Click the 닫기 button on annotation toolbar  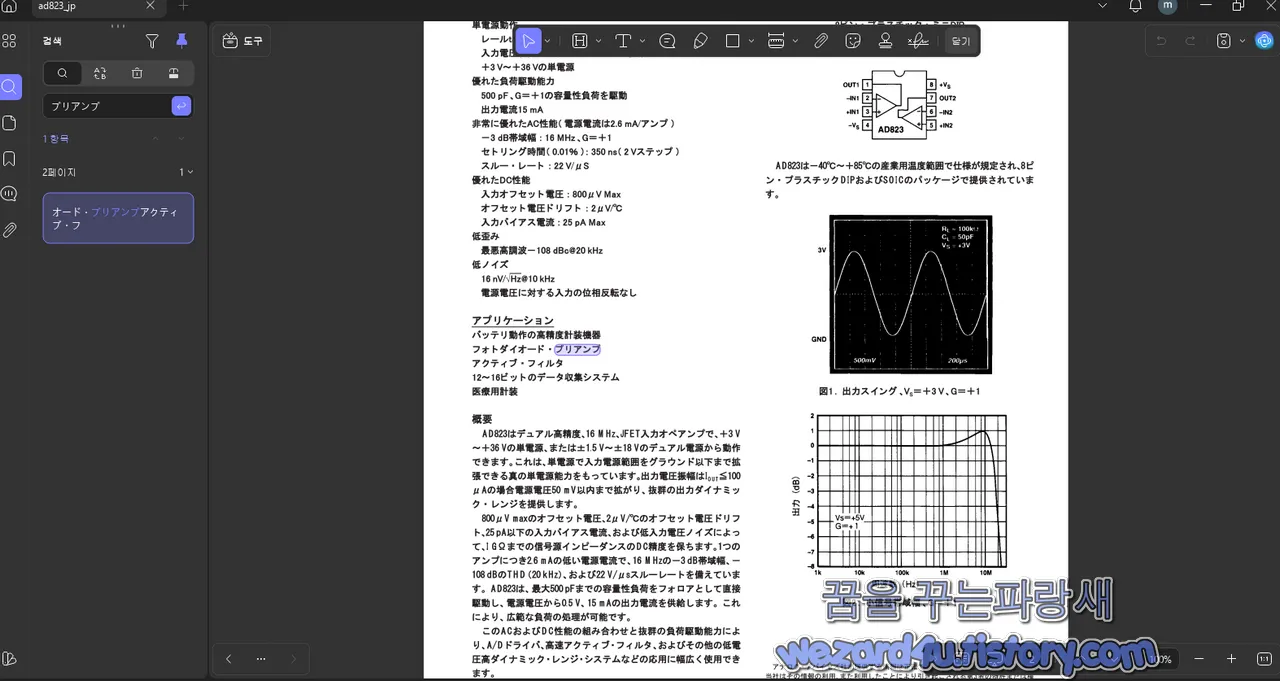click(960, 41)
